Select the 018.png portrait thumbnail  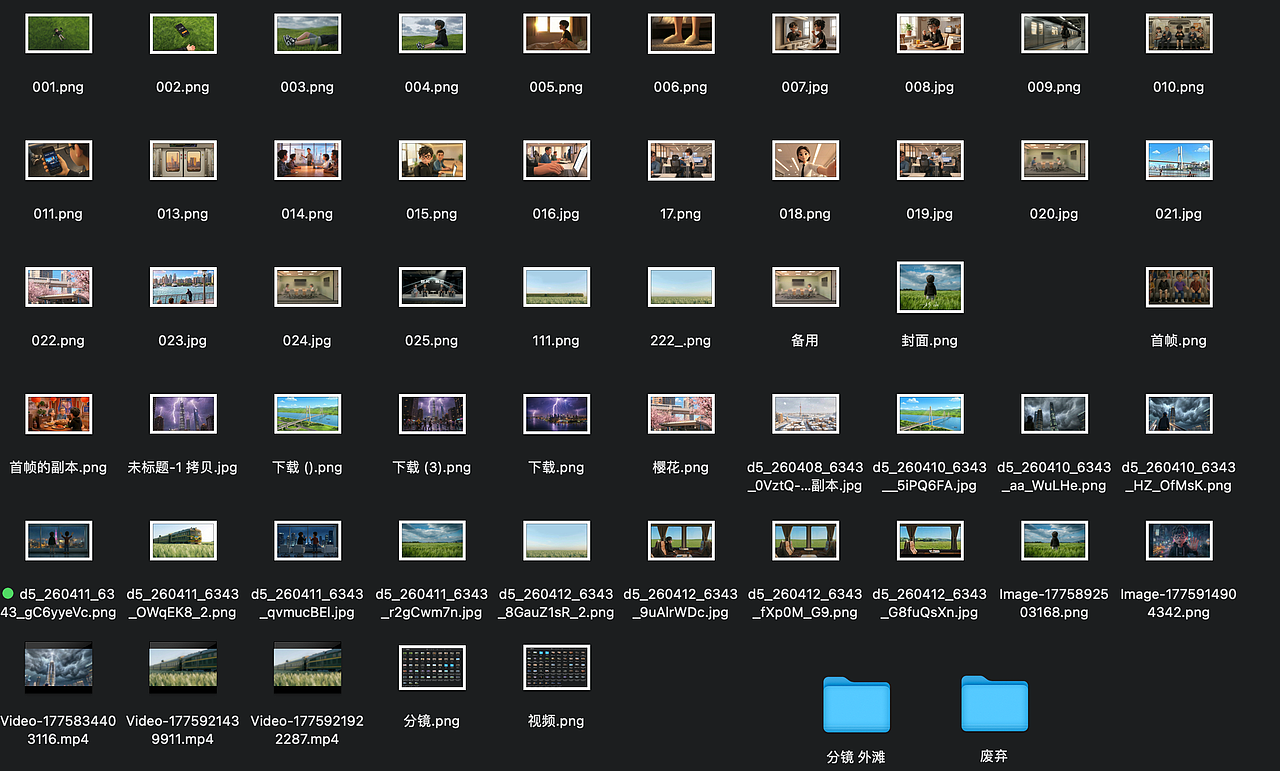click(x=805, y=160)
